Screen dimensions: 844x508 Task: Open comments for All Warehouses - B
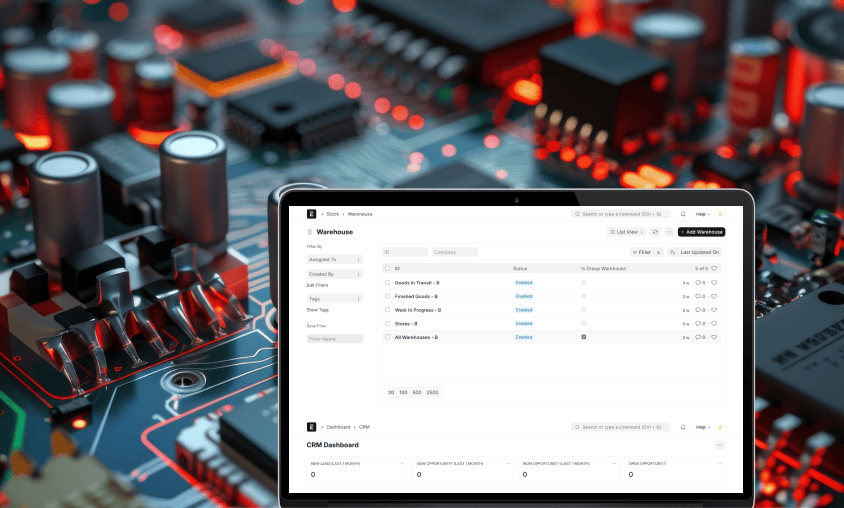[700, 337]
